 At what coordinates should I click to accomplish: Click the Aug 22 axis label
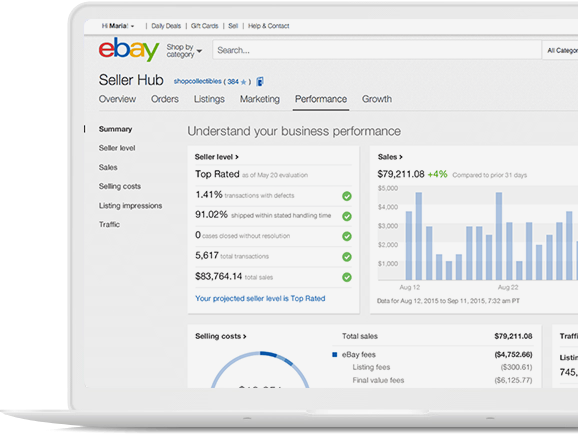(x=508, y=287)
